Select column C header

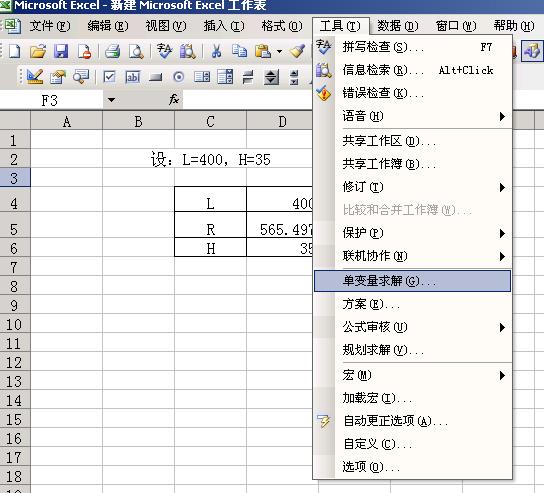pyautogui.click(x=210, y=121)
